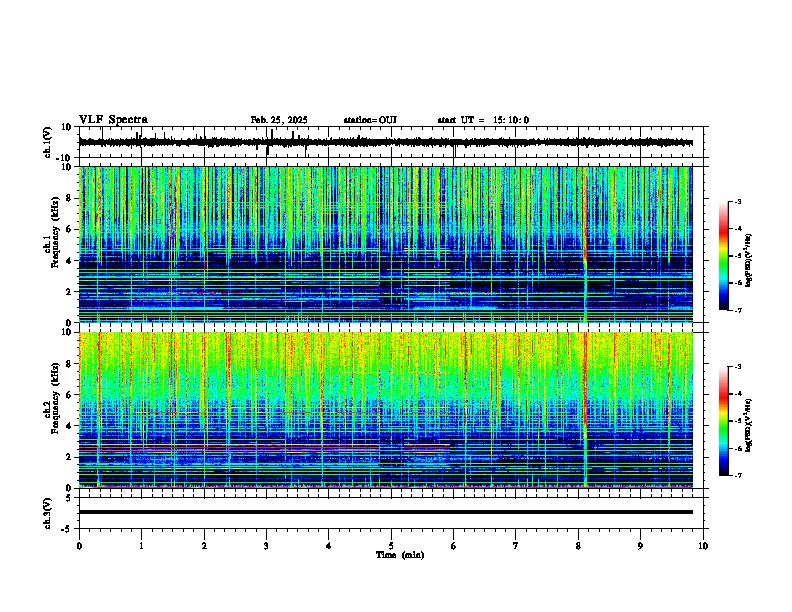Click the "1" tick on the time axis
792x612 pixels.
point(141,546)
